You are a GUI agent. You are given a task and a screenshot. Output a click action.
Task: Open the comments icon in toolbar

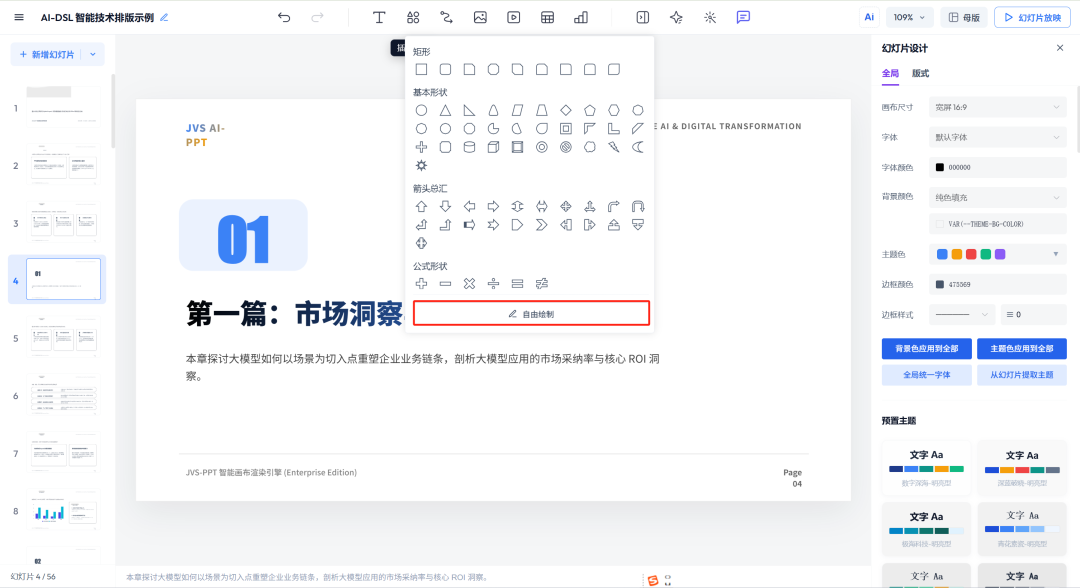point(743,17)
